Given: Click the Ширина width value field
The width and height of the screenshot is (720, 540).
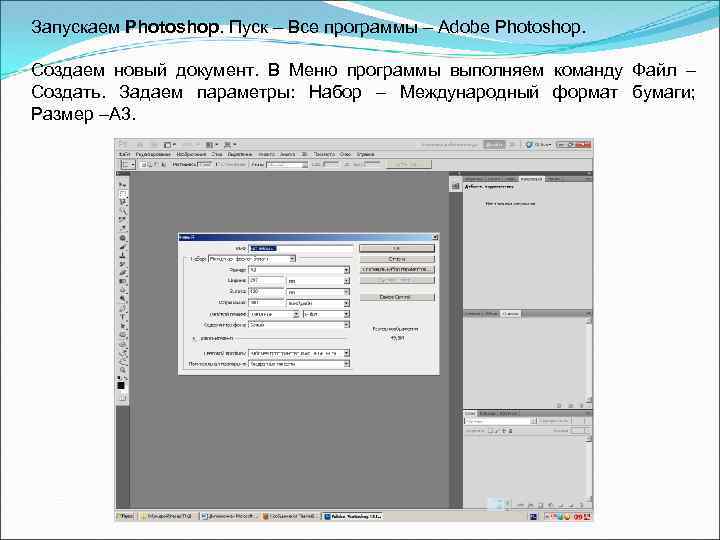Looking at the screenshot, I should point(266,281).
